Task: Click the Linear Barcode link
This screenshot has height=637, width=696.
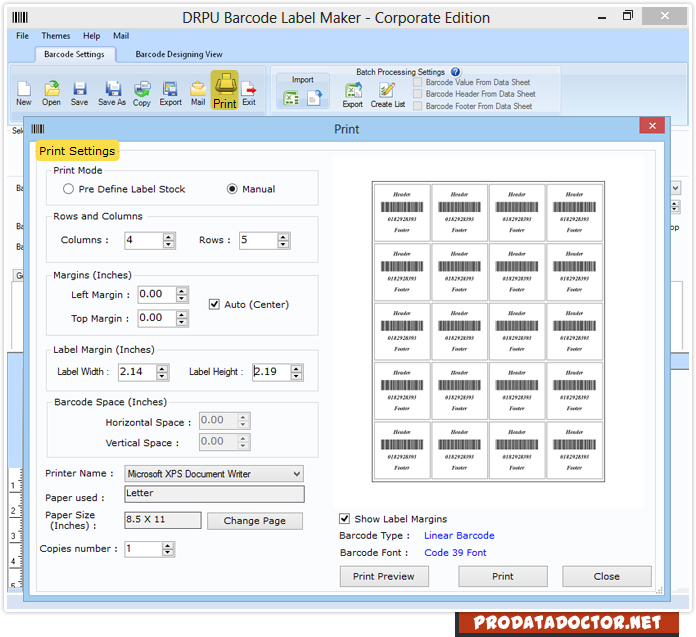Action: [x=459, y=536]
